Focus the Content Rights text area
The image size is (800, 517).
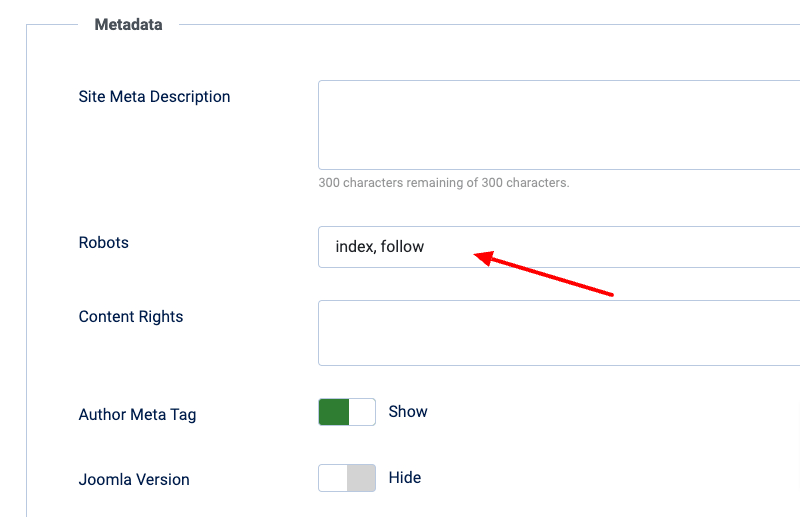click(x=558, y=333)
